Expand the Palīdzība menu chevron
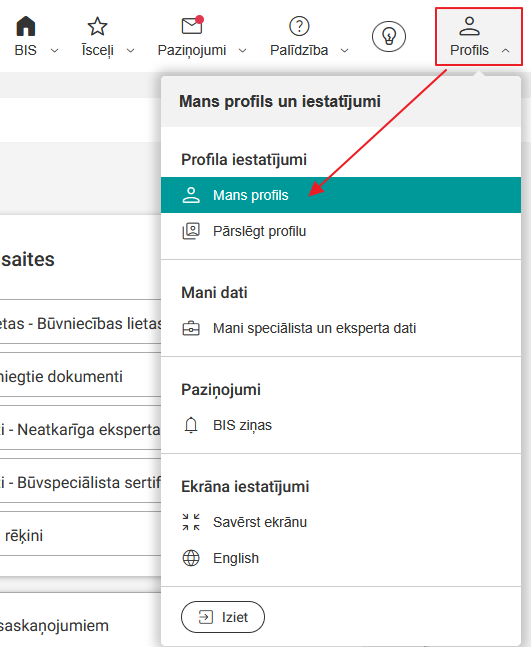The image size is (531, 647). 345,51
